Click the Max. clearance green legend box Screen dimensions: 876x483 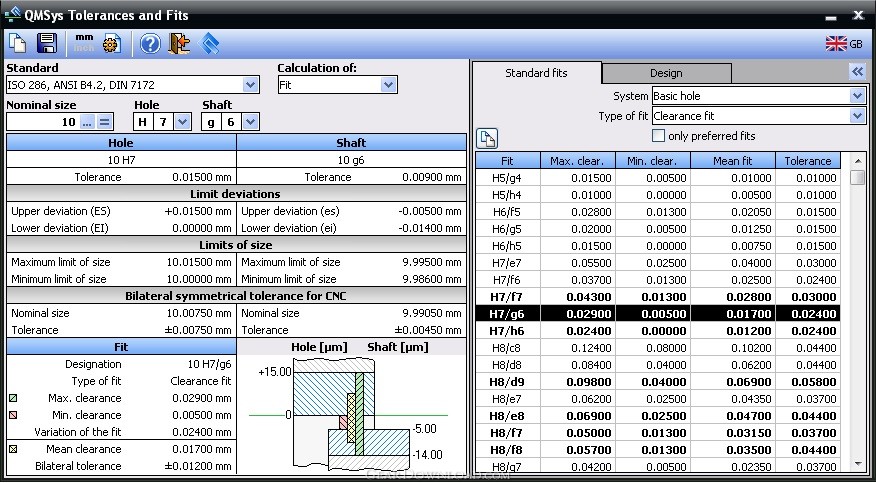[x=13, y=398]
